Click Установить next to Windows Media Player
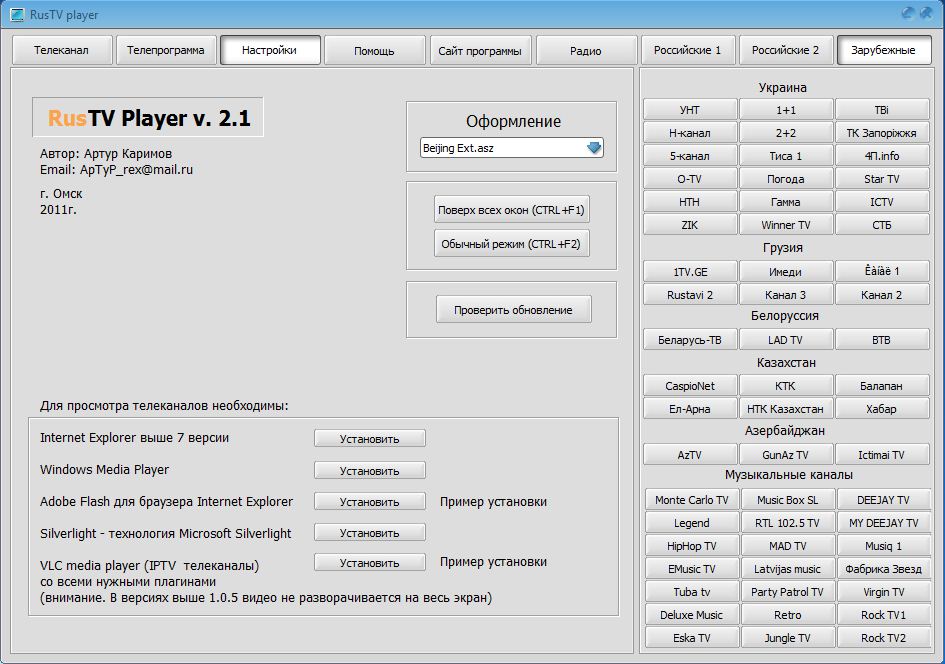Viewport: 945px width, 664px height. [369, 470]
